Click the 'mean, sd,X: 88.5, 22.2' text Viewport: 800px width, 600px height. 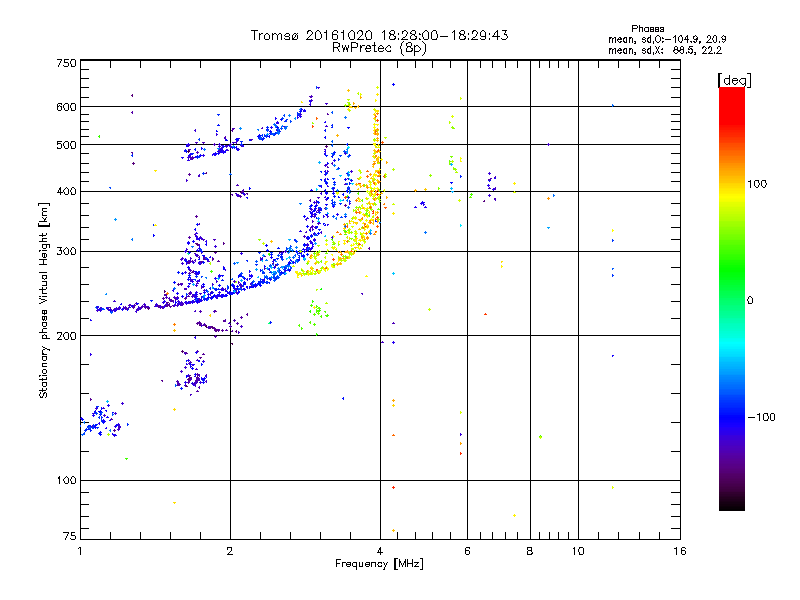(x=665, y=50)
